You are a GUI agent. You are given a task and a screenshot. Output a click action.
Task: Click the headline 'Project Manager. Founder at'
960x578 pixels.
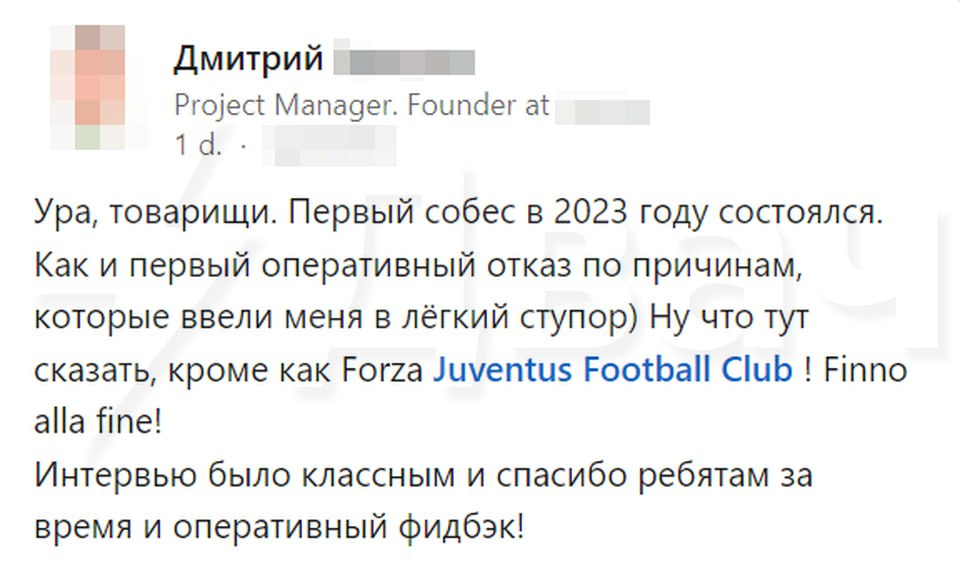point(362,105)
